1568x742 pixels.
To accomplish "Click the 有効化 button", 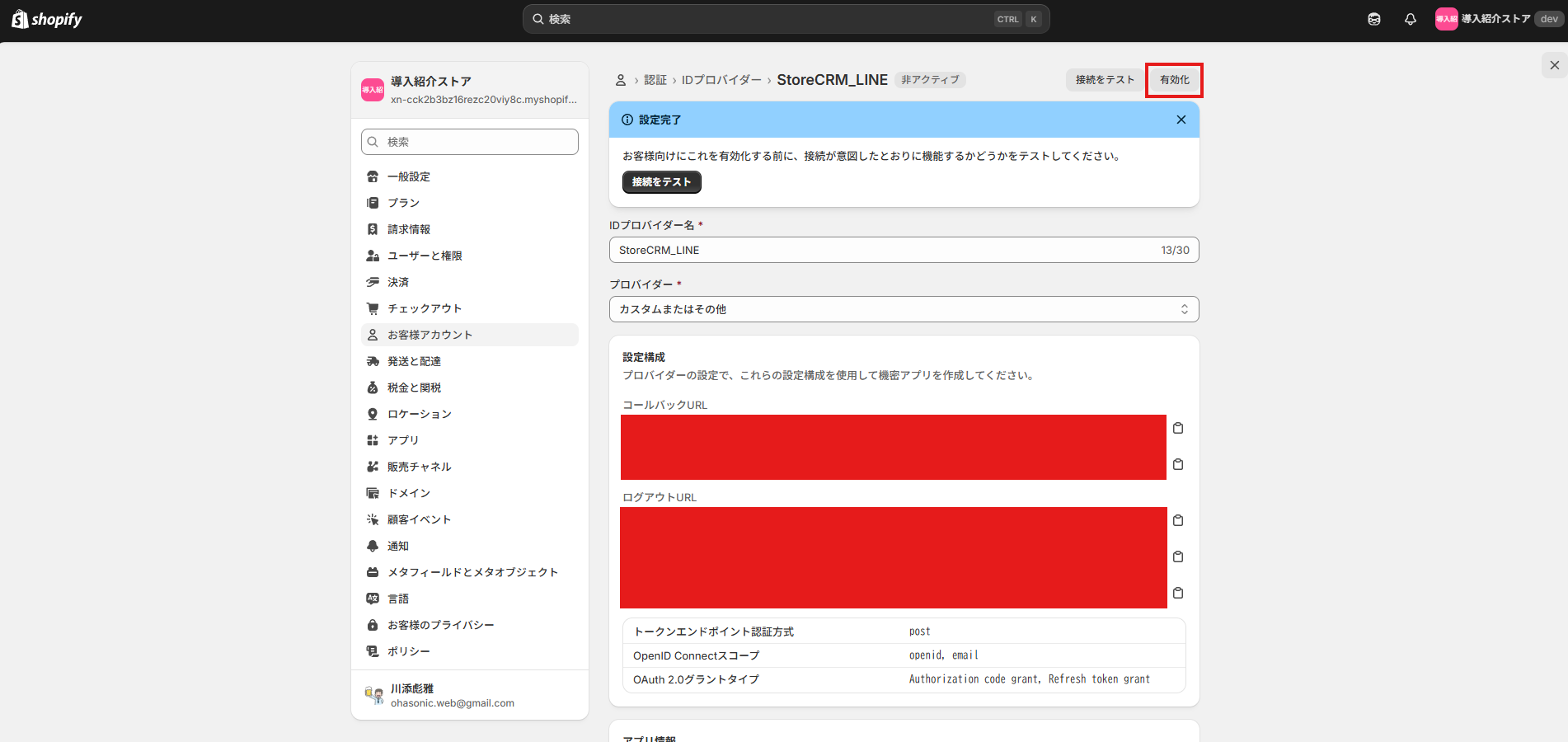I will point(1174,80).
